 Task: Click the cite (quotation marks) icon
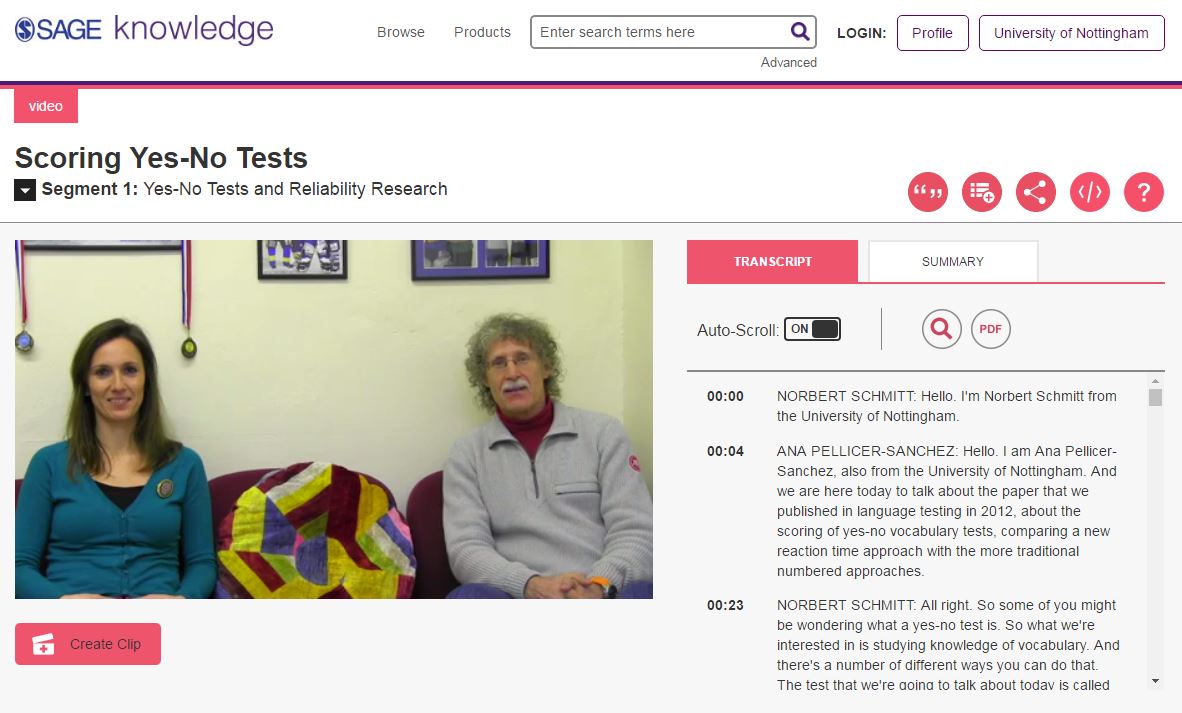pyautogui.click(x=927, y=192)
